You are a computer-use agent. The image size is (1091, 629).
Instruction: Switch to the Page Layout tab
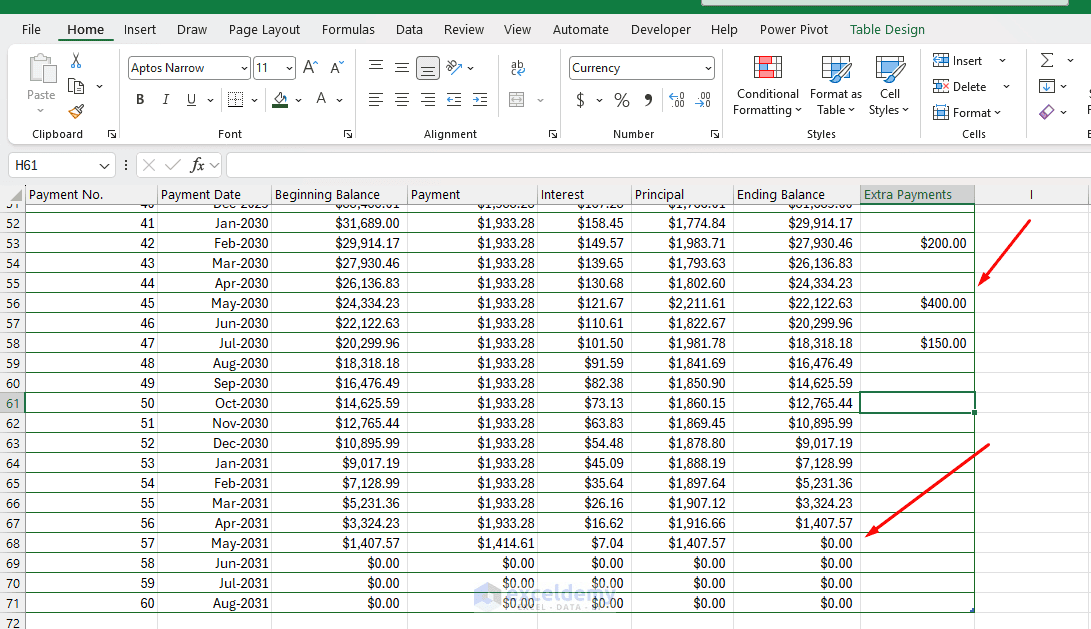click(264, 29)
